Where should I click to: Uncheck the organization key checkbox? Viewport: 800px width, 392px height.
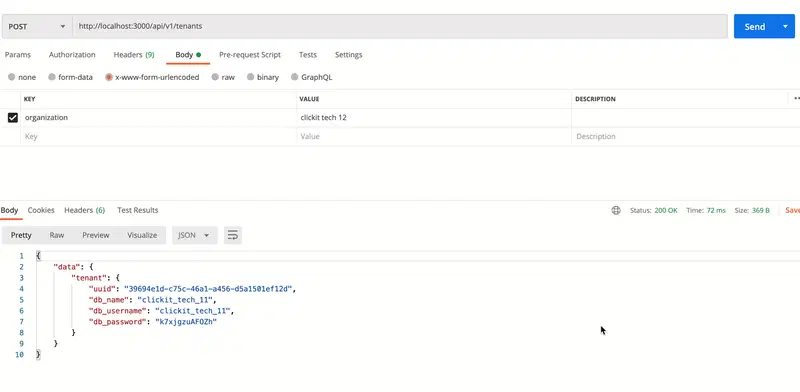coord(13,117)
